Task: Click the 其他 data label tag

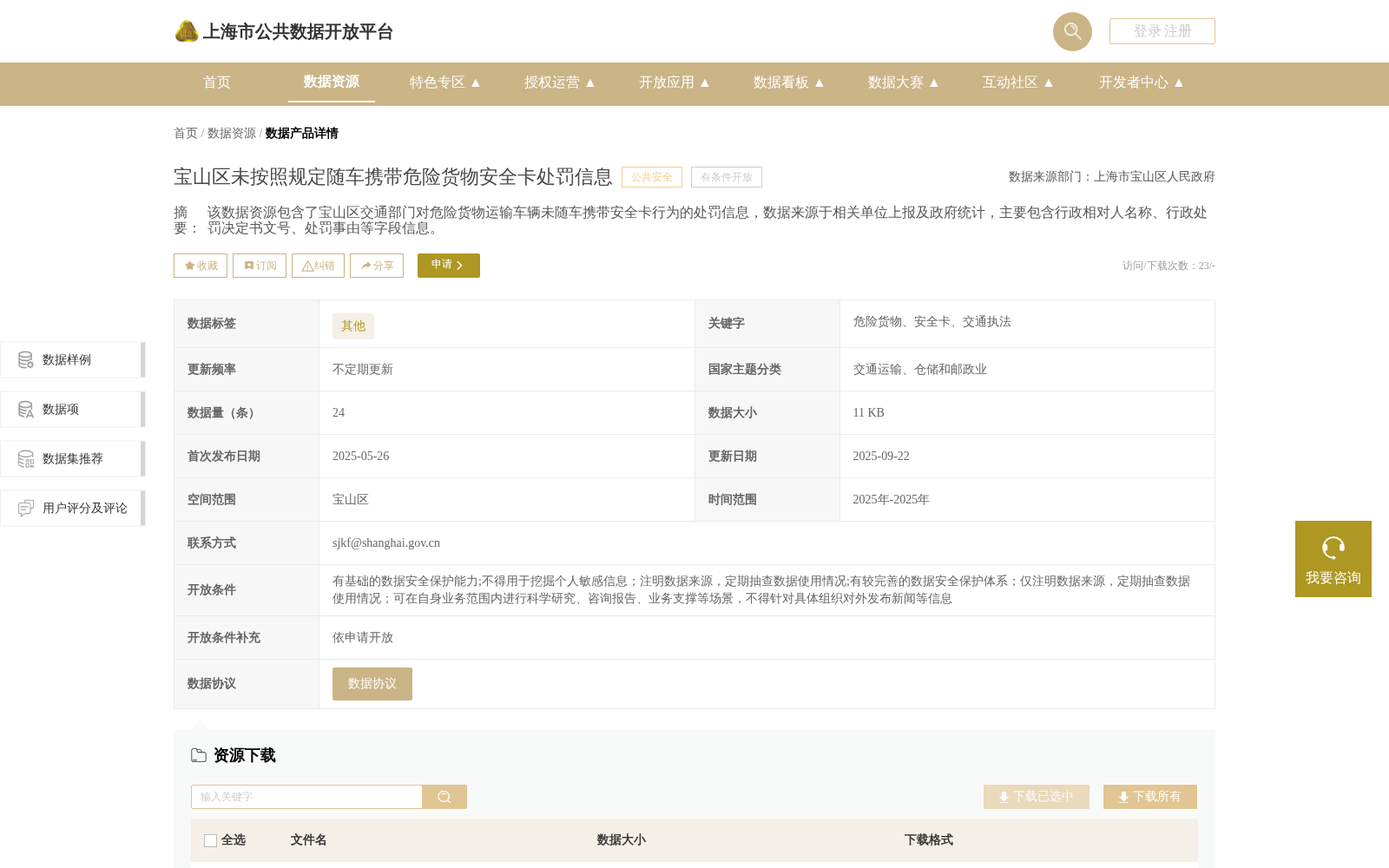Action: click(x=353, y=326)
